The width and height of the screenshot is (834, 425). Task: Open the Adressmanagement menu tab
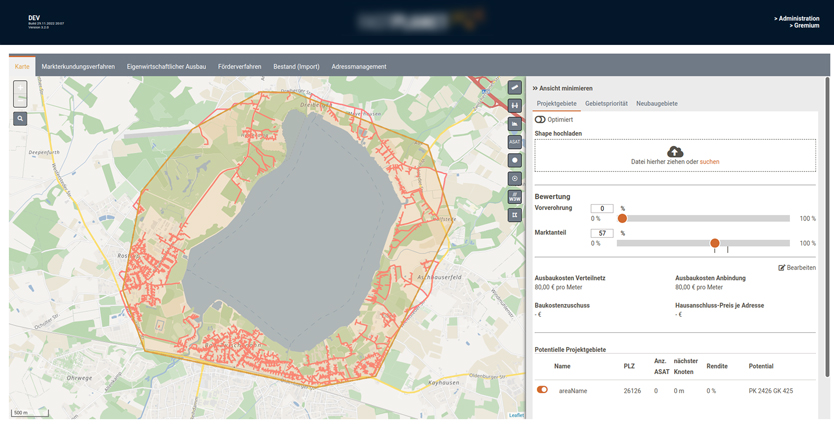tap(359, 67)
